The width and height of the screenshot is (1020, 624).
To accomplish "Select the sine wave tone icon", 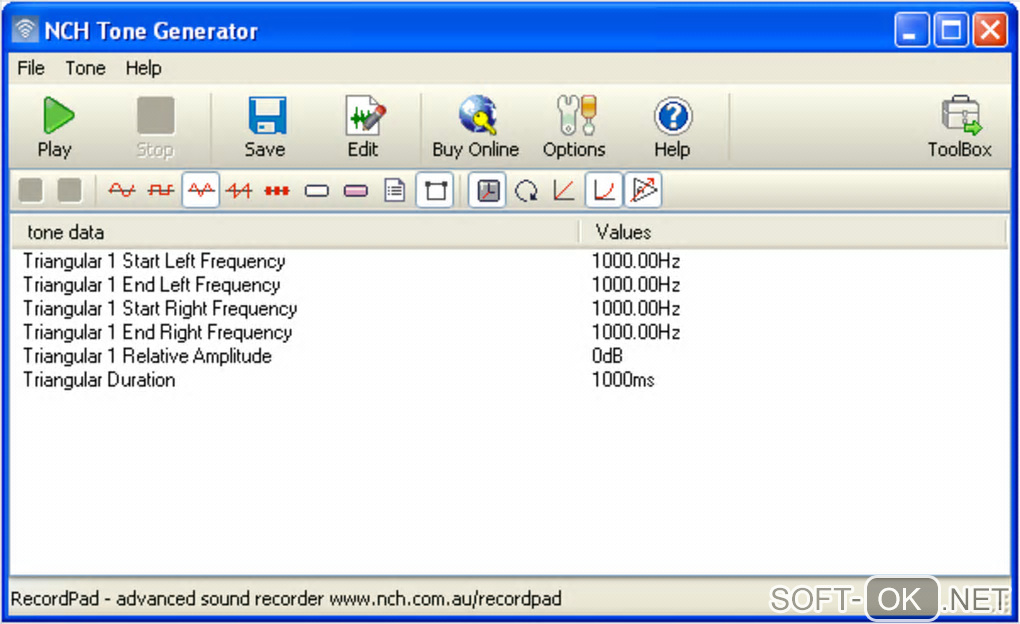I will tap(122, 190).
